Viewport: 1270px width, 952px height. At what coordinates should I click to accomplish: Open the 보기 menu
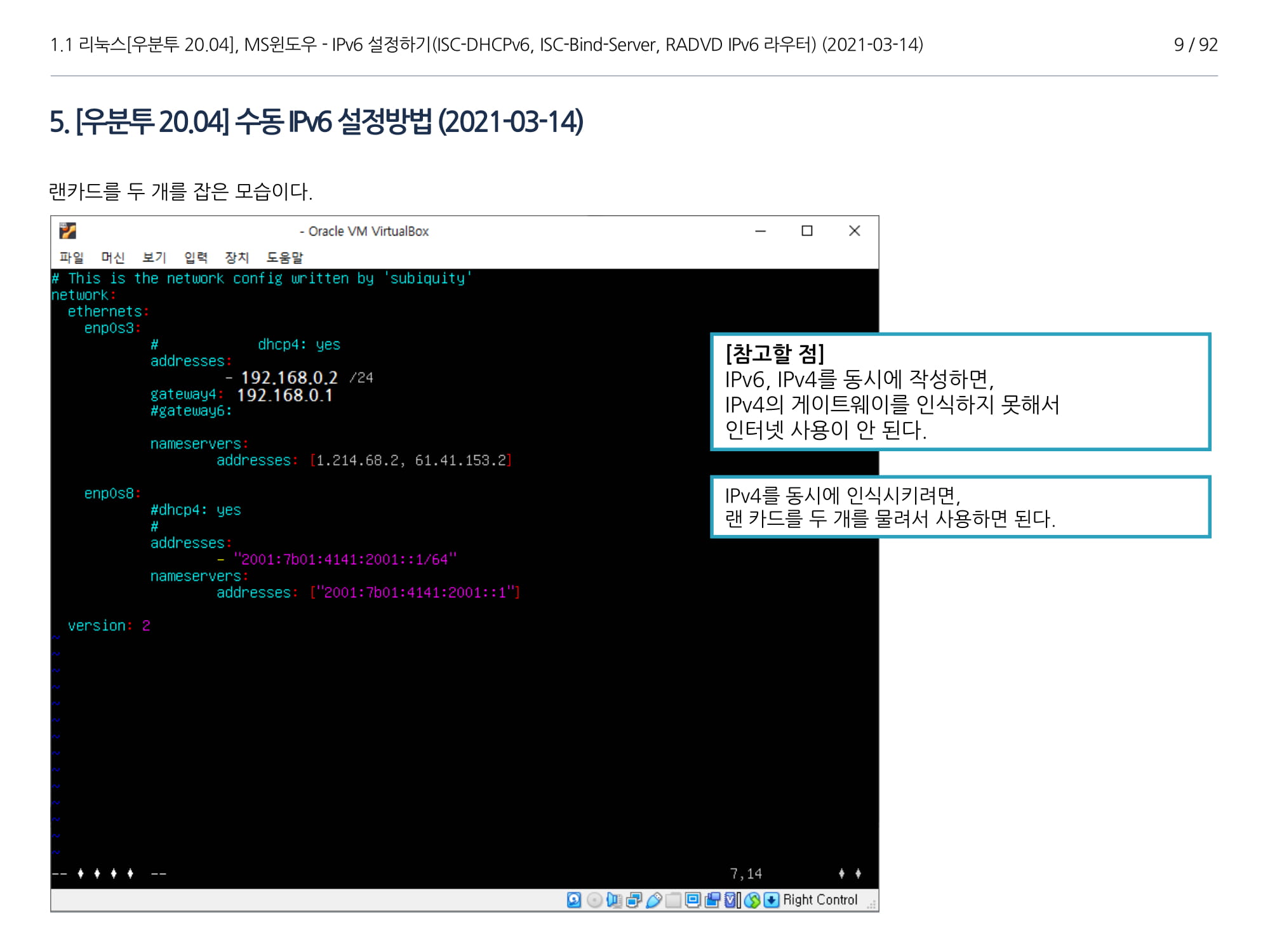(x=154, y=257)
